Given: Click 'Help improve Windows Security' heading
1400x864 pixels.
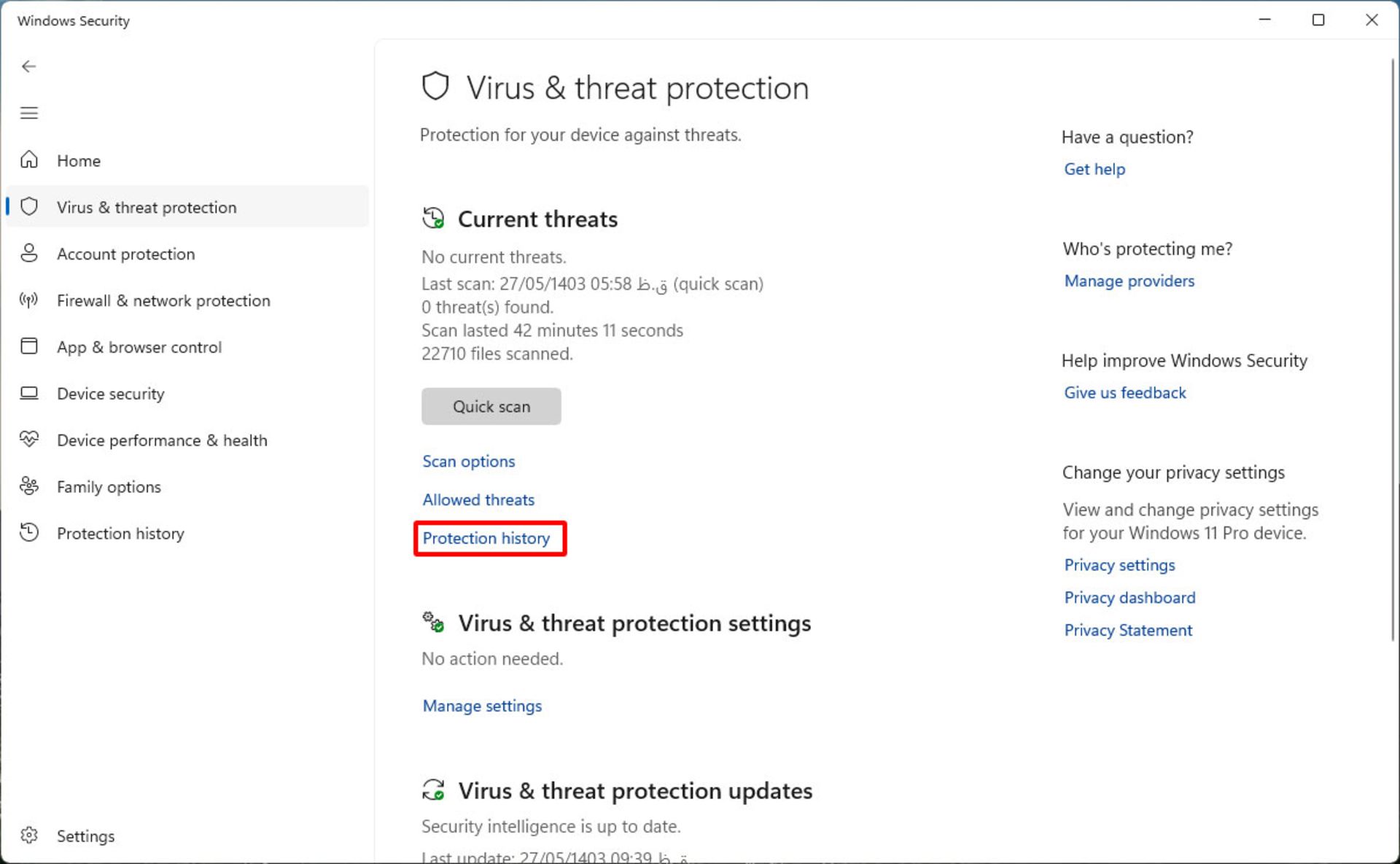Looking at the screenshot, I should pyautogui.click(x=1184, y=360).
